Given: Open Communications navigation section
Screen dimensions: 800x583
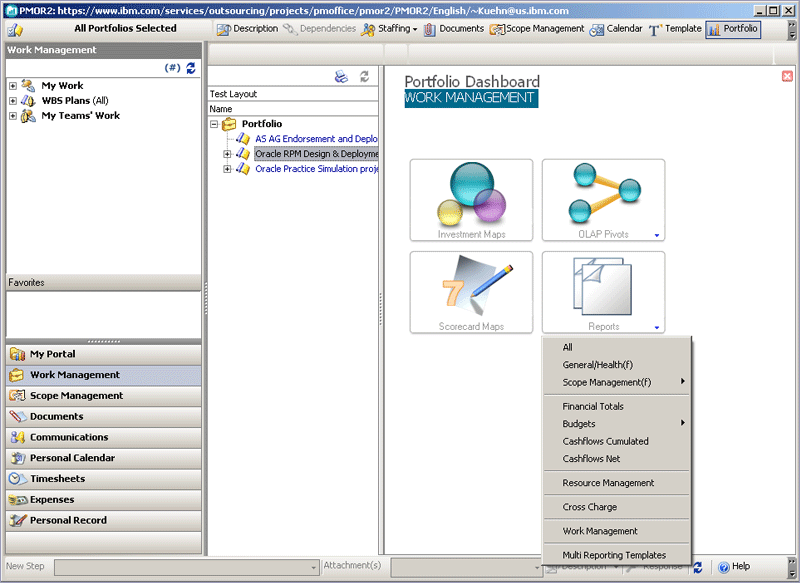Looking at the screenshot, I should (104, 438).
